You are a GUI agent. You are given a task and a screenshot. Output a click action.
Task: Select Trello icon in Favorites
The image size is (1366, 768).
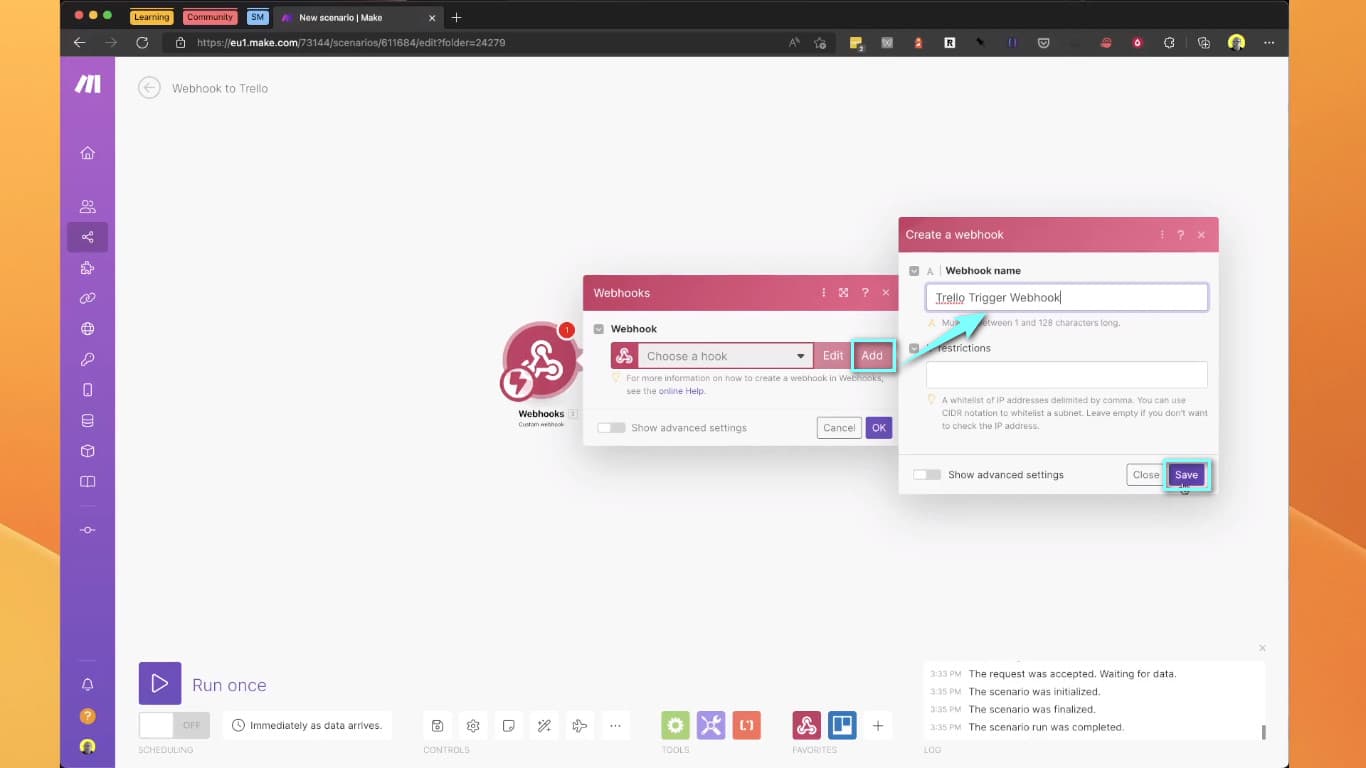(842, 725)
